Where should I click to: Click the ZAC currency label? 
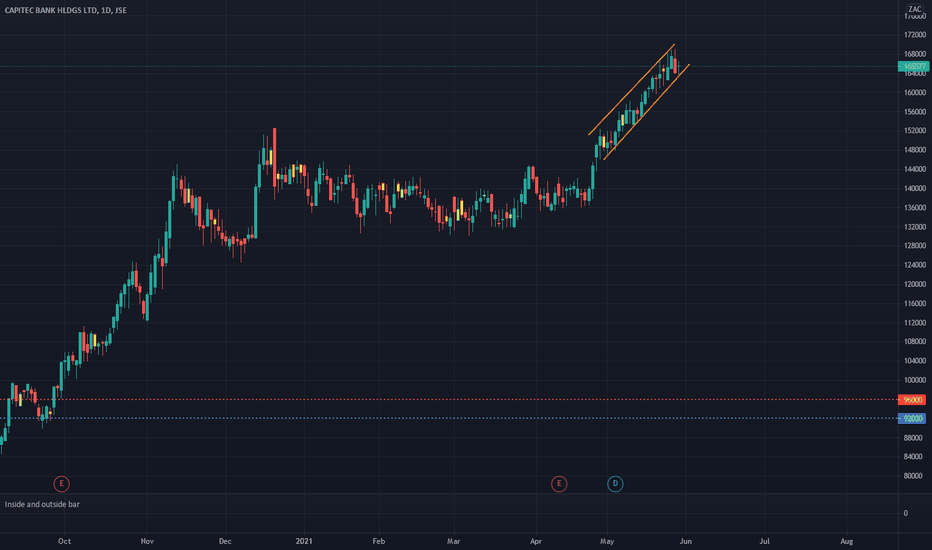pos(914,9)
